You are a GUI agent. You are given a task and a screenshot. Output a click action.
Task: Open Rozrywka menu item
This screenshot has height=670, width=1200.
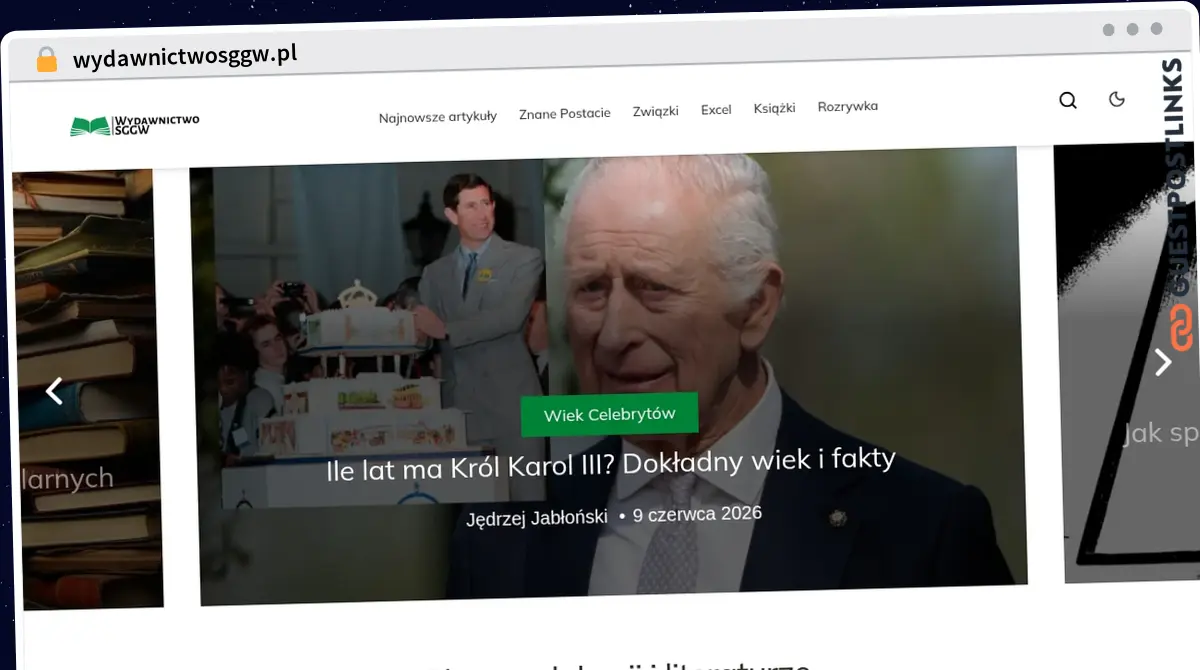(848, 106)
